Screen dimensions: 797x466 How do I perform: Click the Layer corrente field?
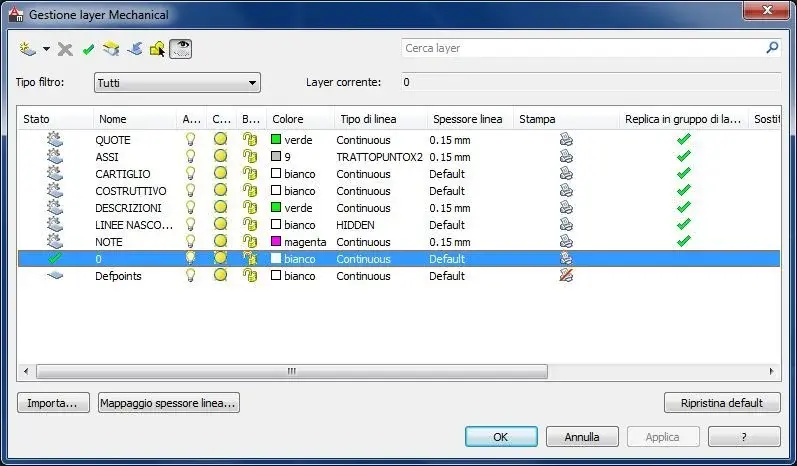click(x=591, y=82)
